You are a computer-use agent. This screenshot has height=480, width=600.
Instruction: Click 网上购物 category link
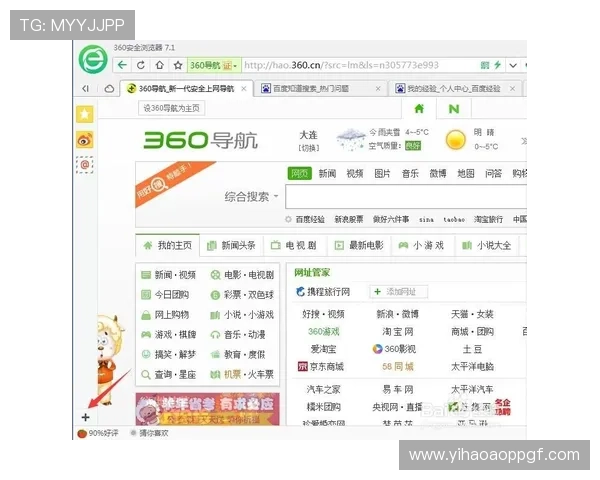pyautogui.click(x=171, y=315)
